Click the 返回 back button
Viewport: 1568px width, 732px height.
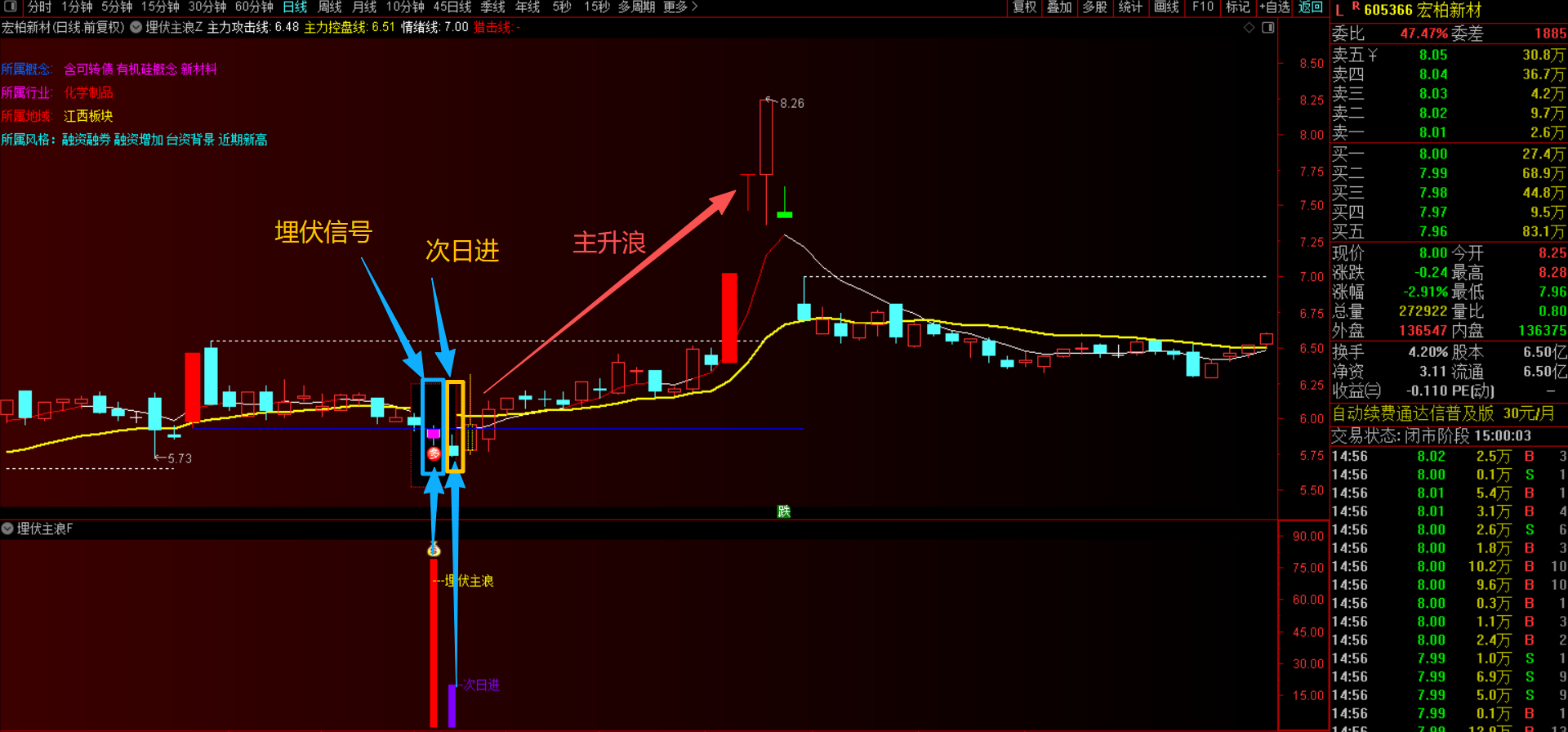[x=1311, y=7]
